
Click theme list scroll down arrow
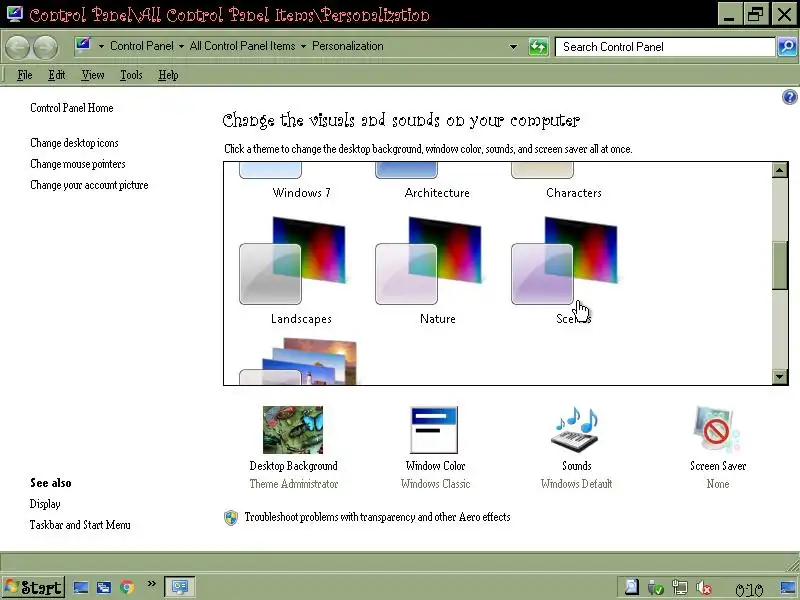pos(779,377)
